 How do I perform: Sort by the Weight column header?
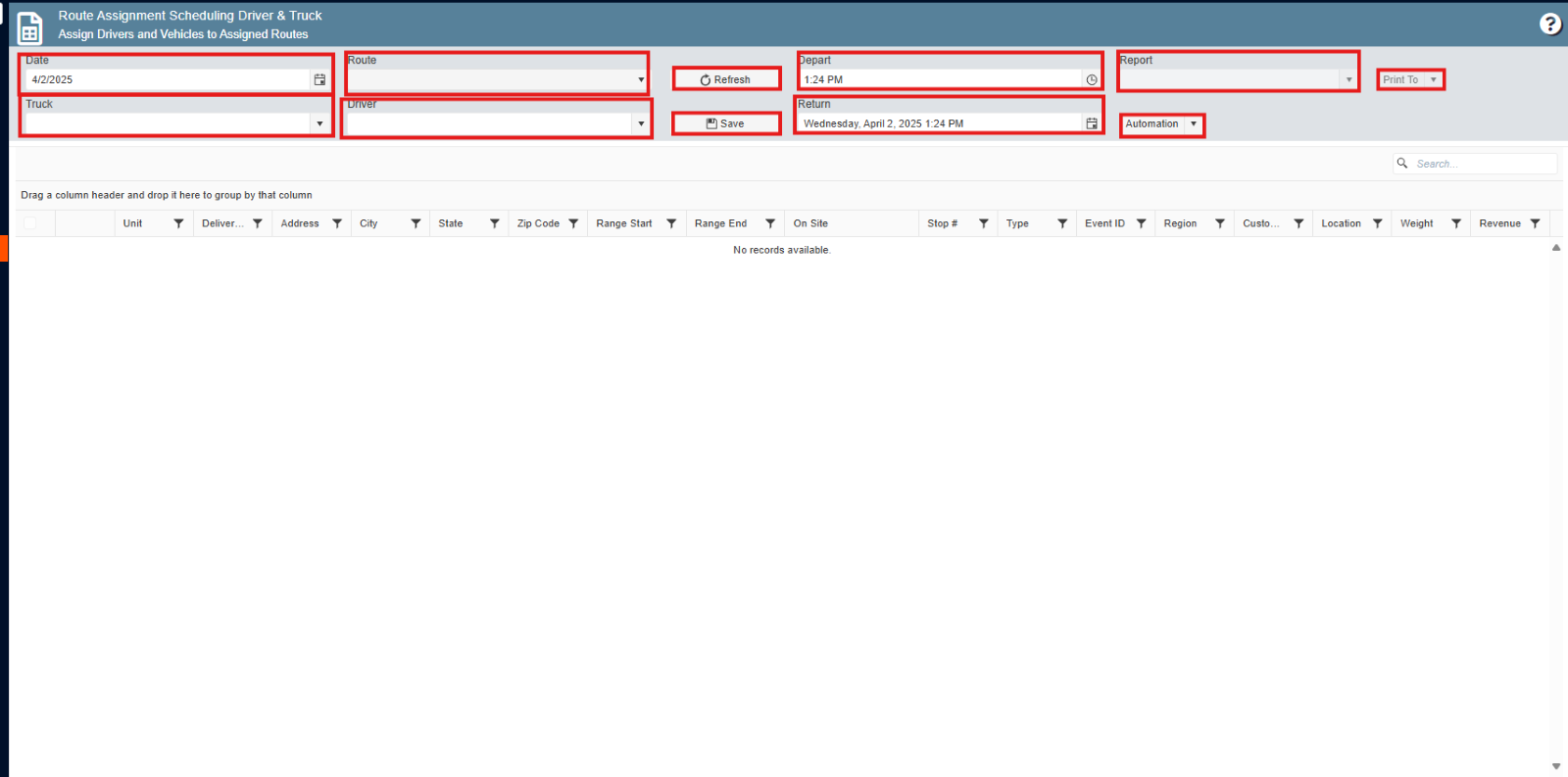click(1416, 223)
